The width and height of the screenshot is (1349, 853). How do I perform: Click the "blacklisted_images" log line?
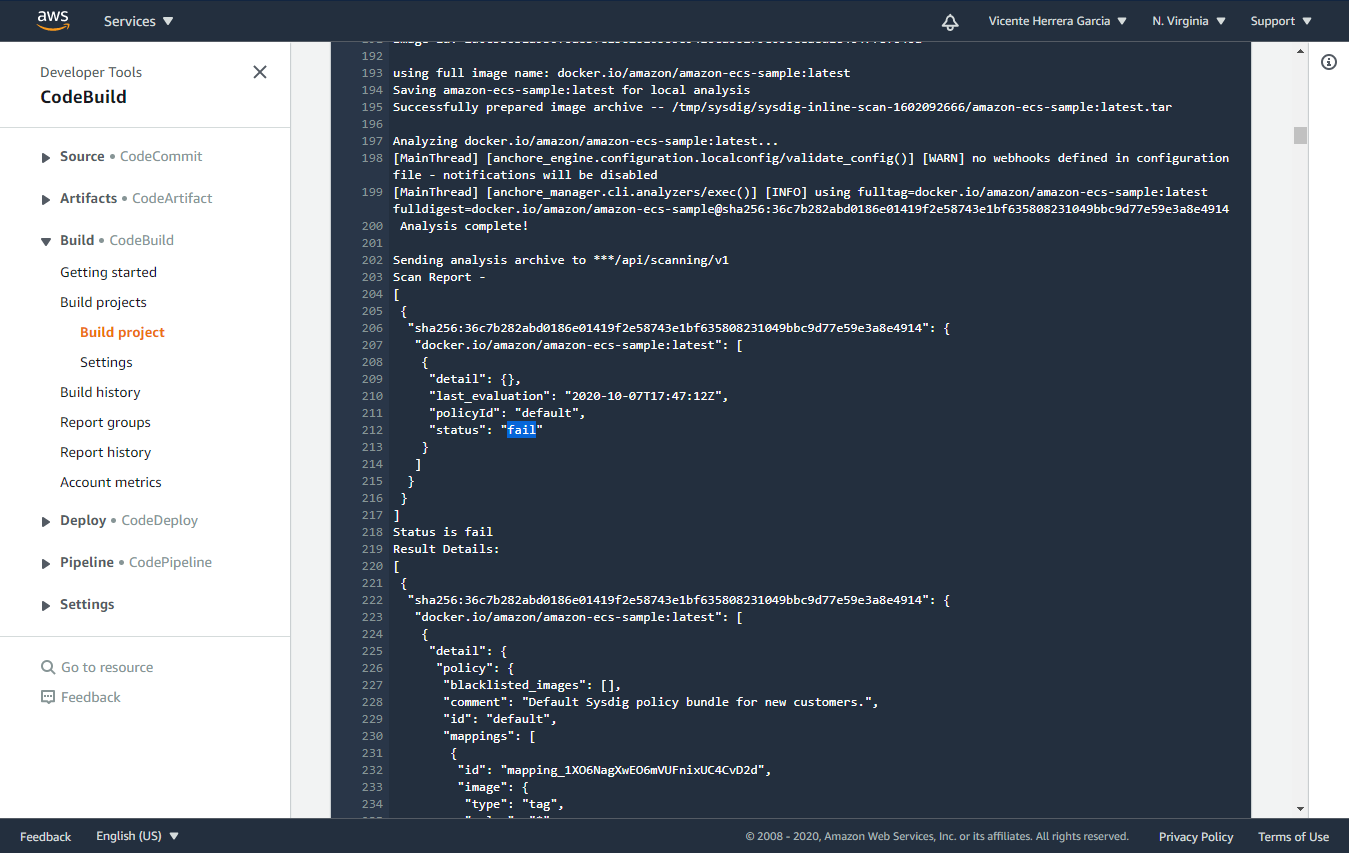(532, 685)
